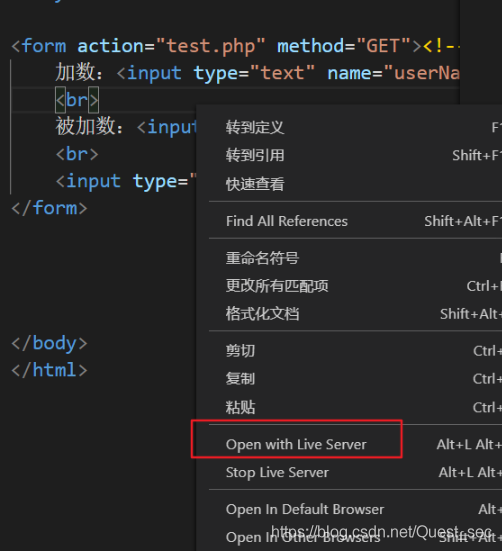Click the closing body tag
This screenshot has height=551, width=502.
(49, 343)
